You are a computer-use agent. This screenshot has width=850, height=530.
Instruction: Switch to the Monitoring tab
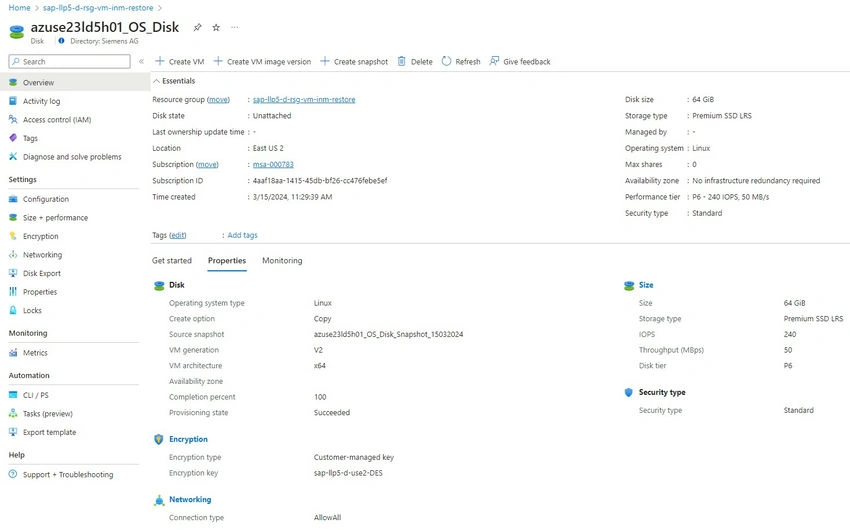coord(282,261)
